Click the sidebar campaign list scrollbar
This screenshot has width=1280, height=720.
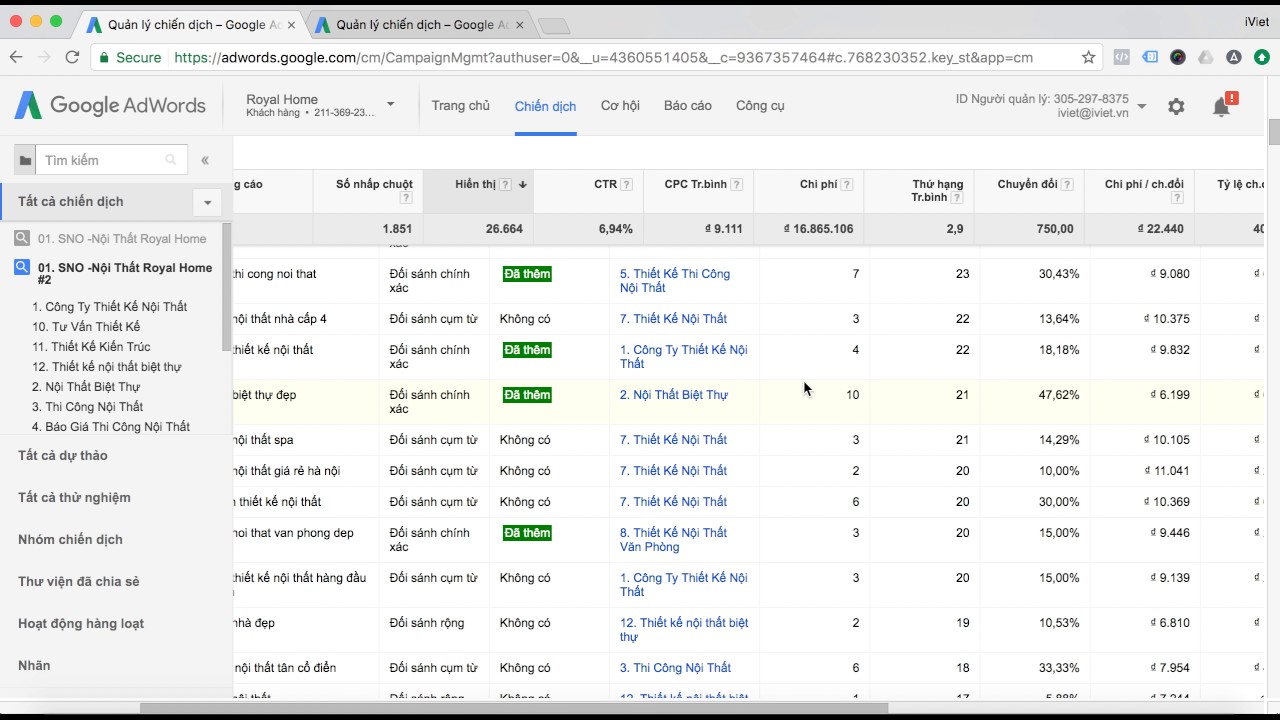pos(226,288)
